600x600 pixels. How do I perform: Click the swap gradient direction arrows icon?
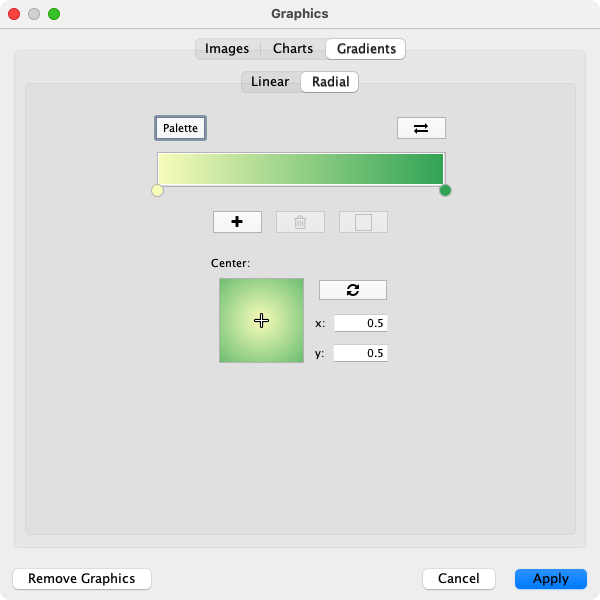[421, 128]
